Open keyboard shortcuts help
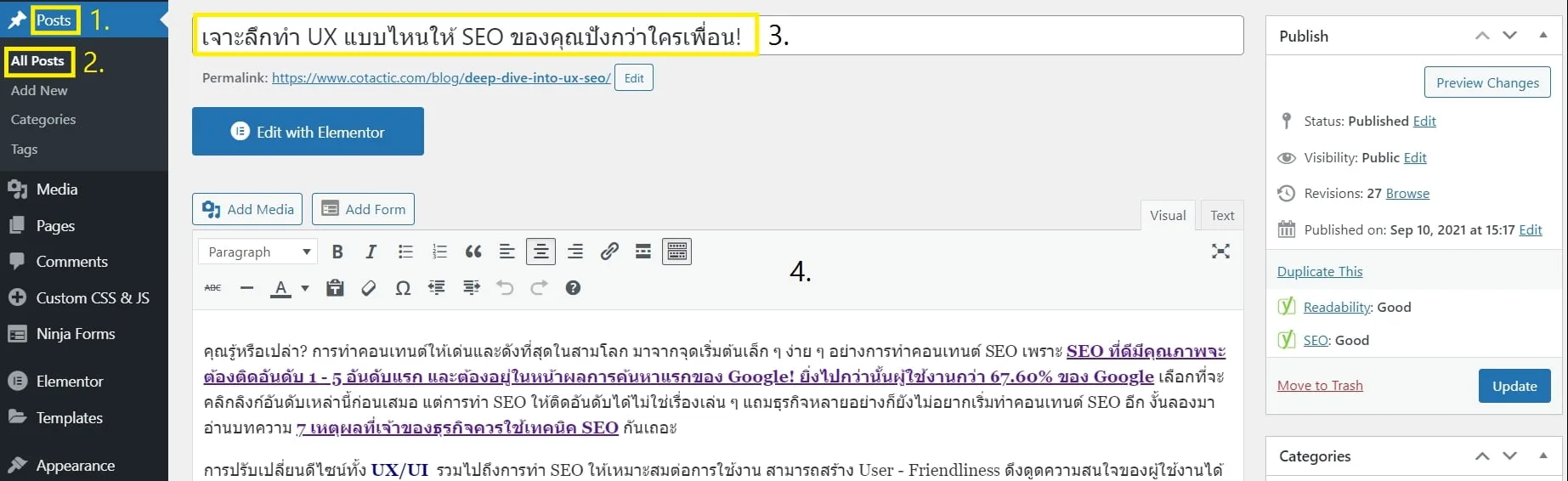The width and height of the screenshot is (1568, 481). (573, 288)
